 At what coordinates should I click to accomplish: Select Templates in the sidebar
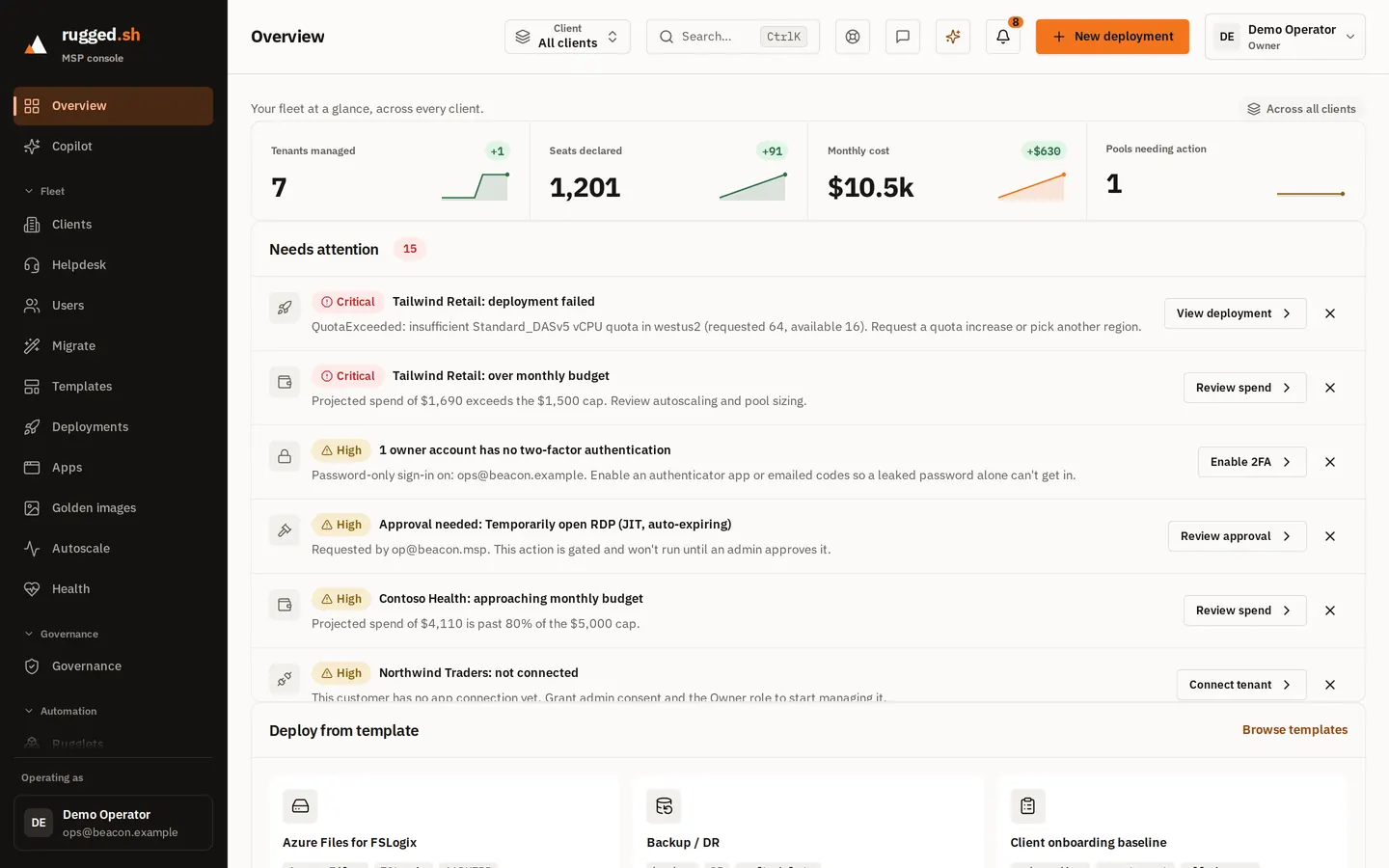[x=113, y=387]
